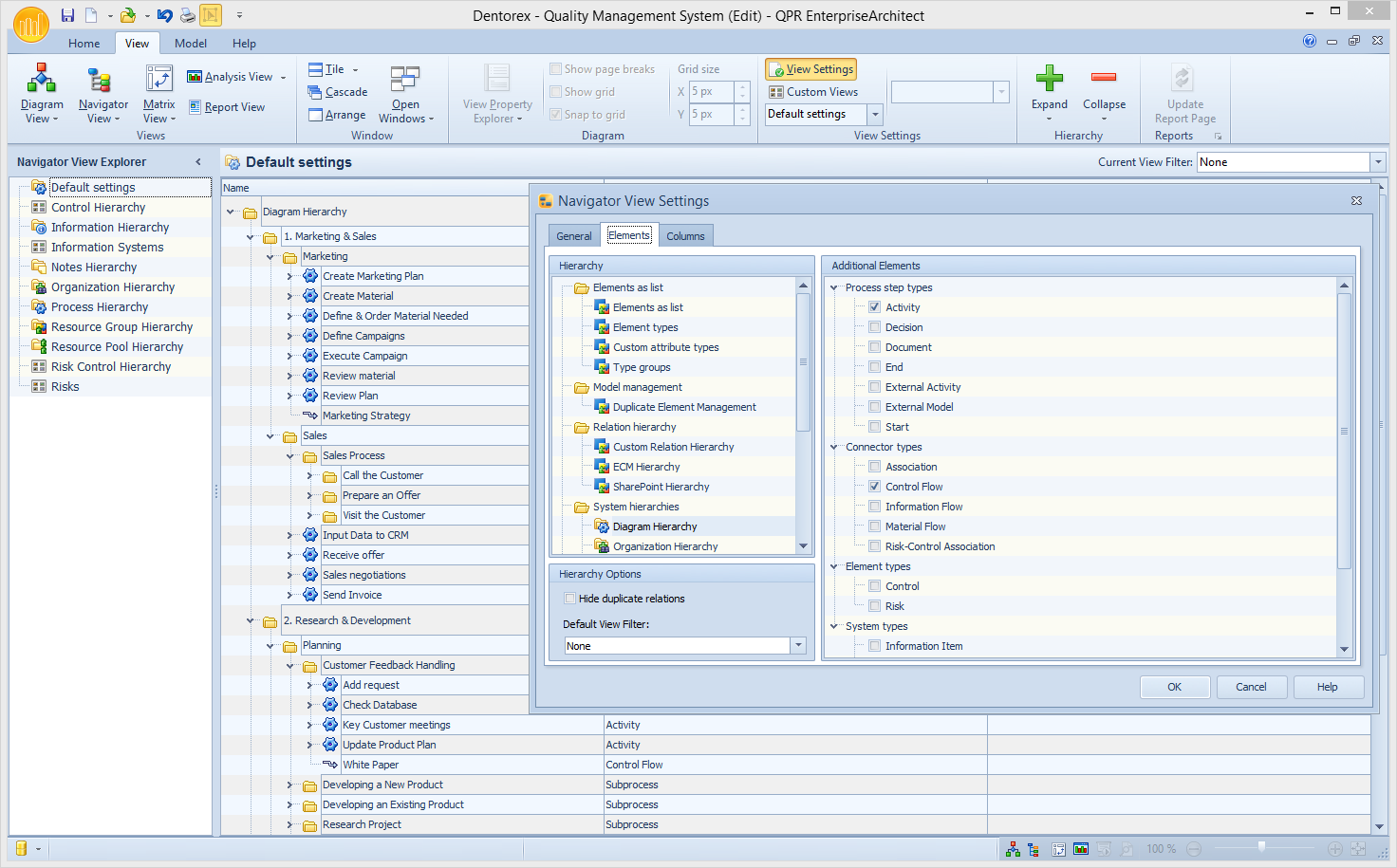This screenshot has height=868, width=1397.
Task: Check Hide duplicate relations option
Action: pyautogui.click(x=569, y=598)
